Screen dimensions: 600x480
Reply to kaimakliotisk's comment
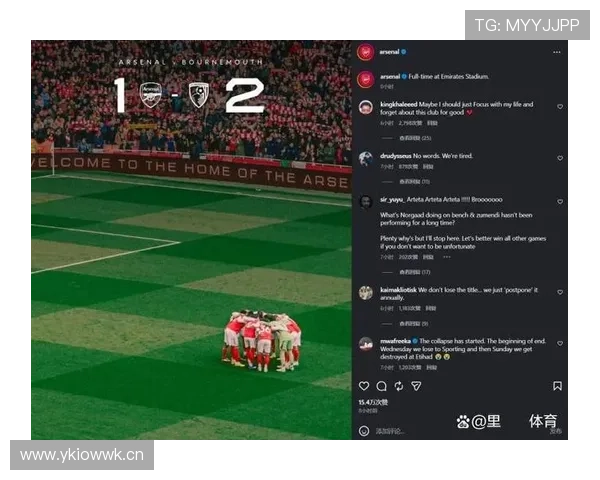coord(431,308)
